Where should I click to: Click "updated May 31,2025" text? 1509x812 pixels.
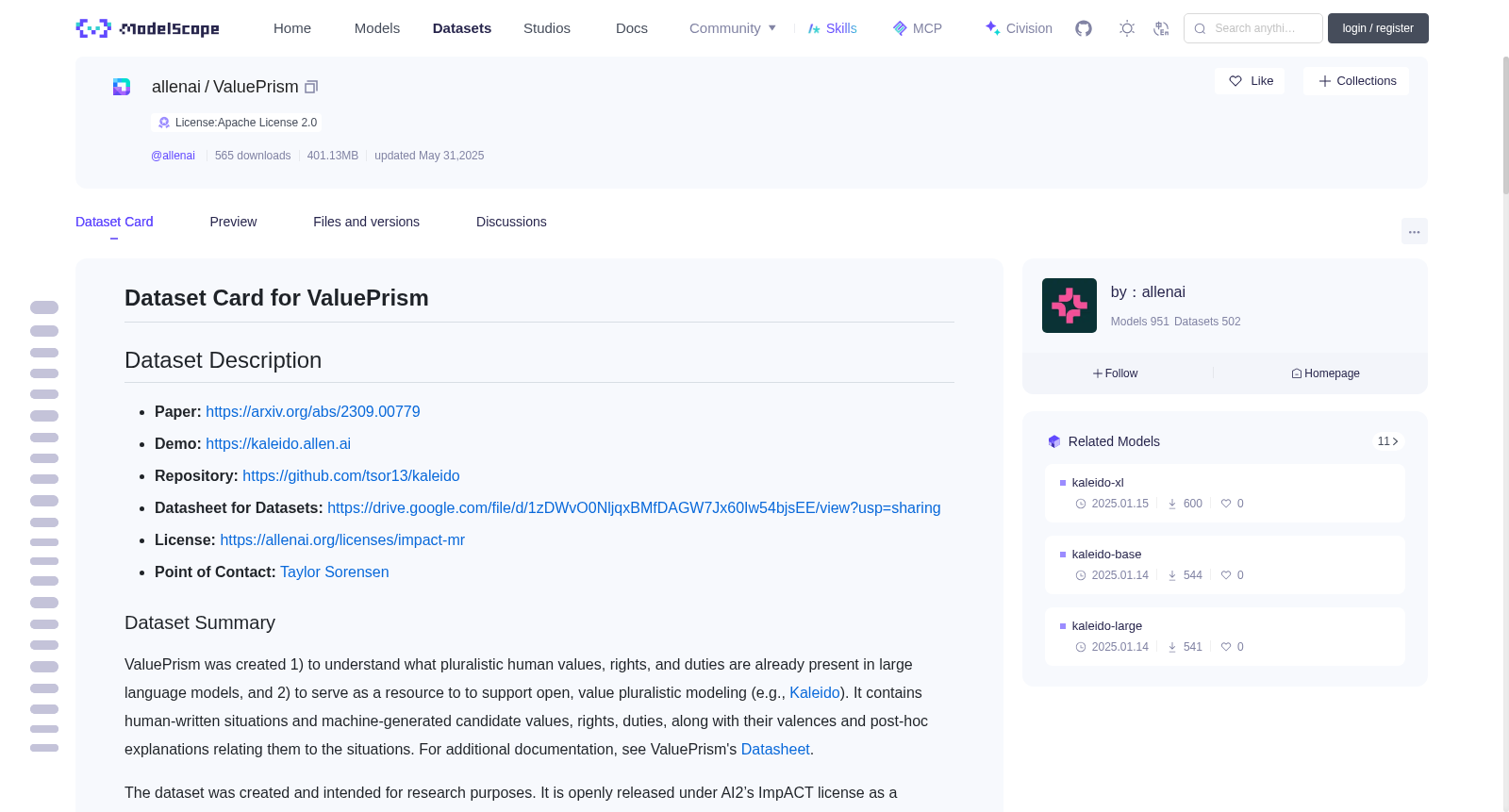429,156
